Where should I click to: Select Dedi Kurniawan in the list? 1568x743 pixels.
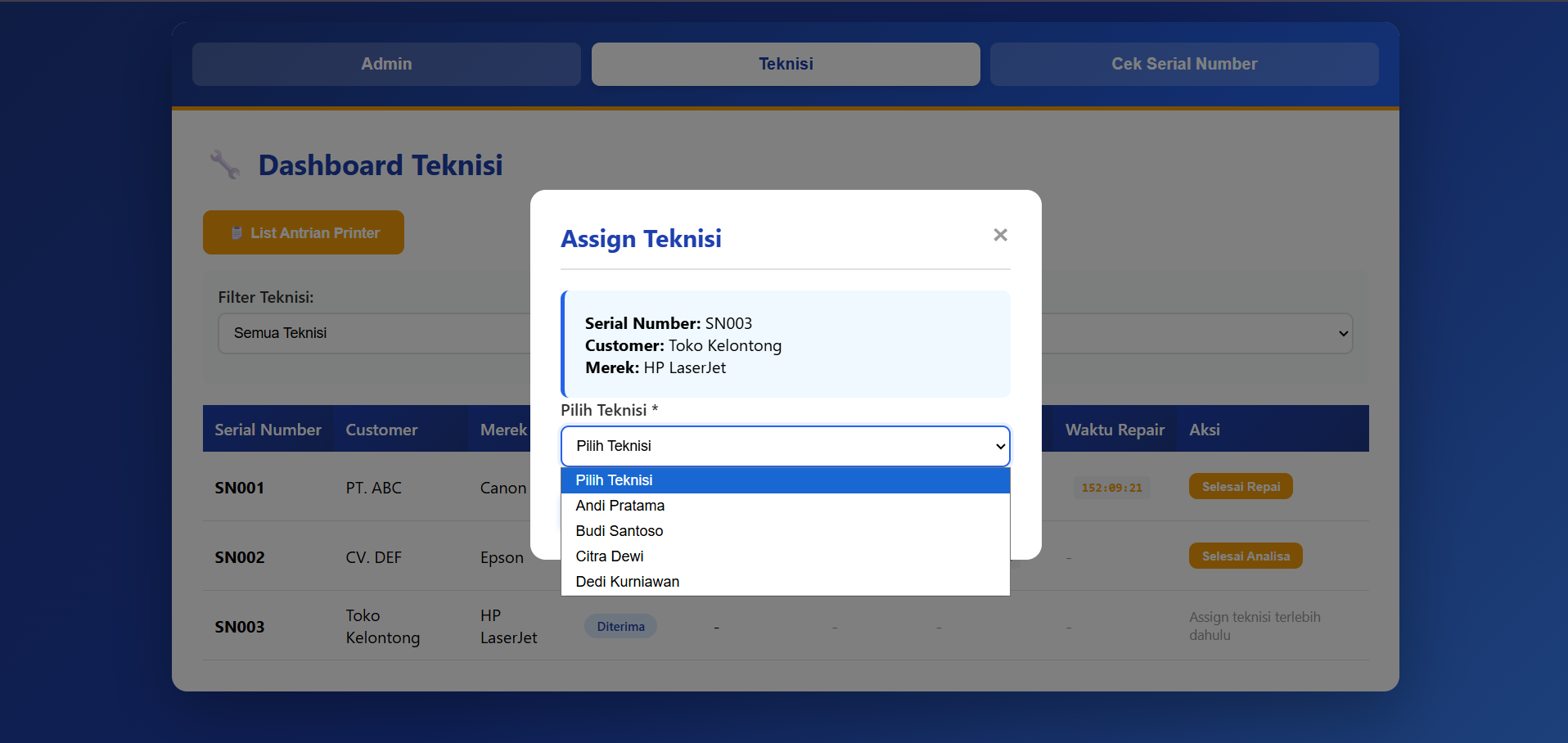click(627, 582)
